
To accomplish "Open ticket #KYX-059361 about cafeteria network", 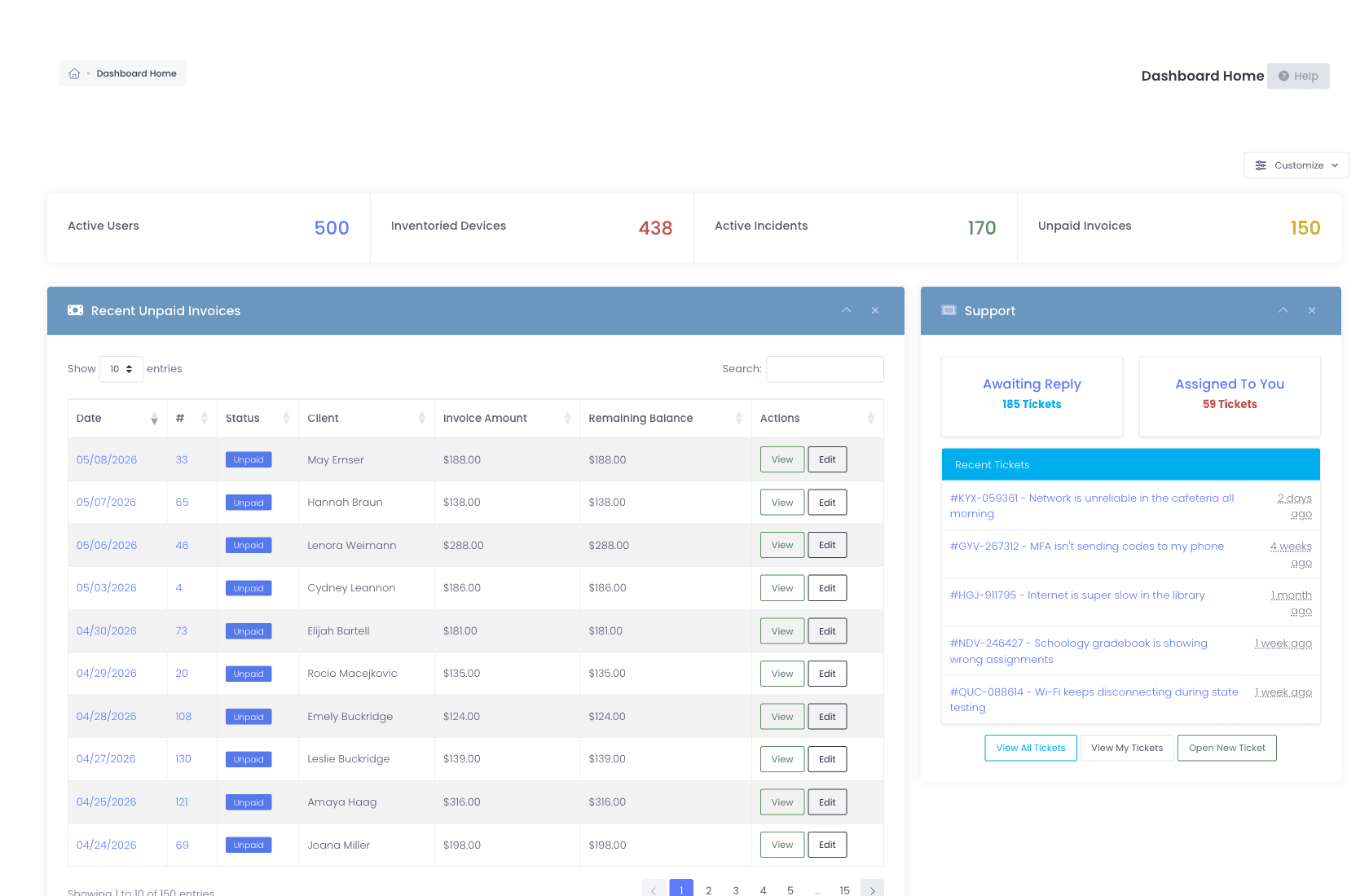I will click(x=1092, y=506).
